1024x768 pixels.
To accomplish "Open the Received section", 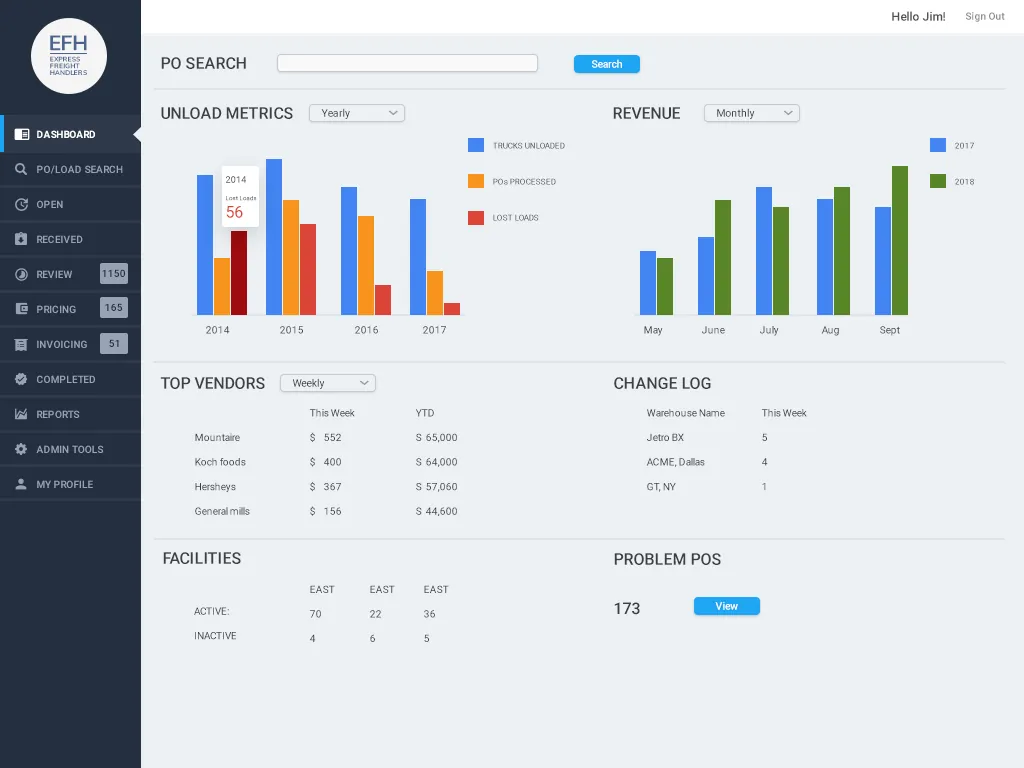I will [71, 239].
